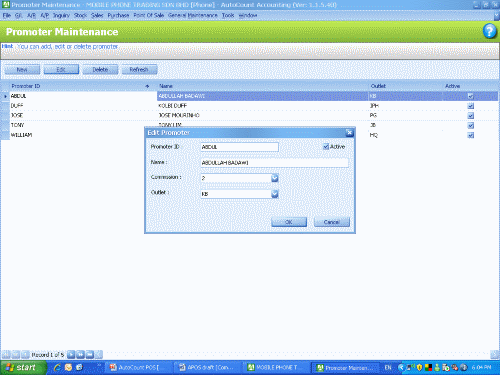The height and width of the screenshot is (375, 500).
Task: Launch Internet Explorer from quick launch
Action: [57, 367]
